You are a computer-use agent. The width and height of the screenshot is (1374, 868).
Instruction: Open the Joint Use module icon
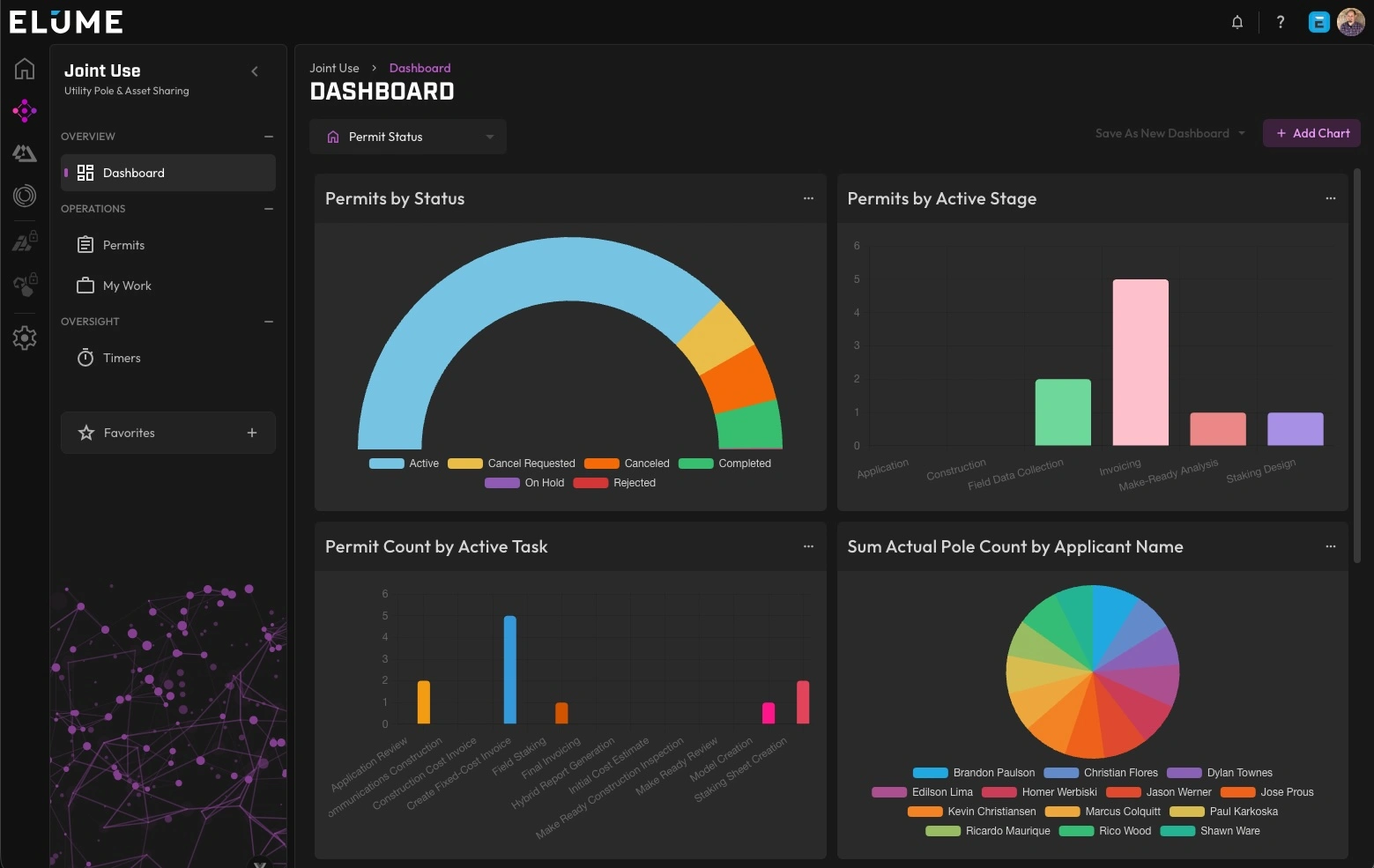[x=25, y=111]
